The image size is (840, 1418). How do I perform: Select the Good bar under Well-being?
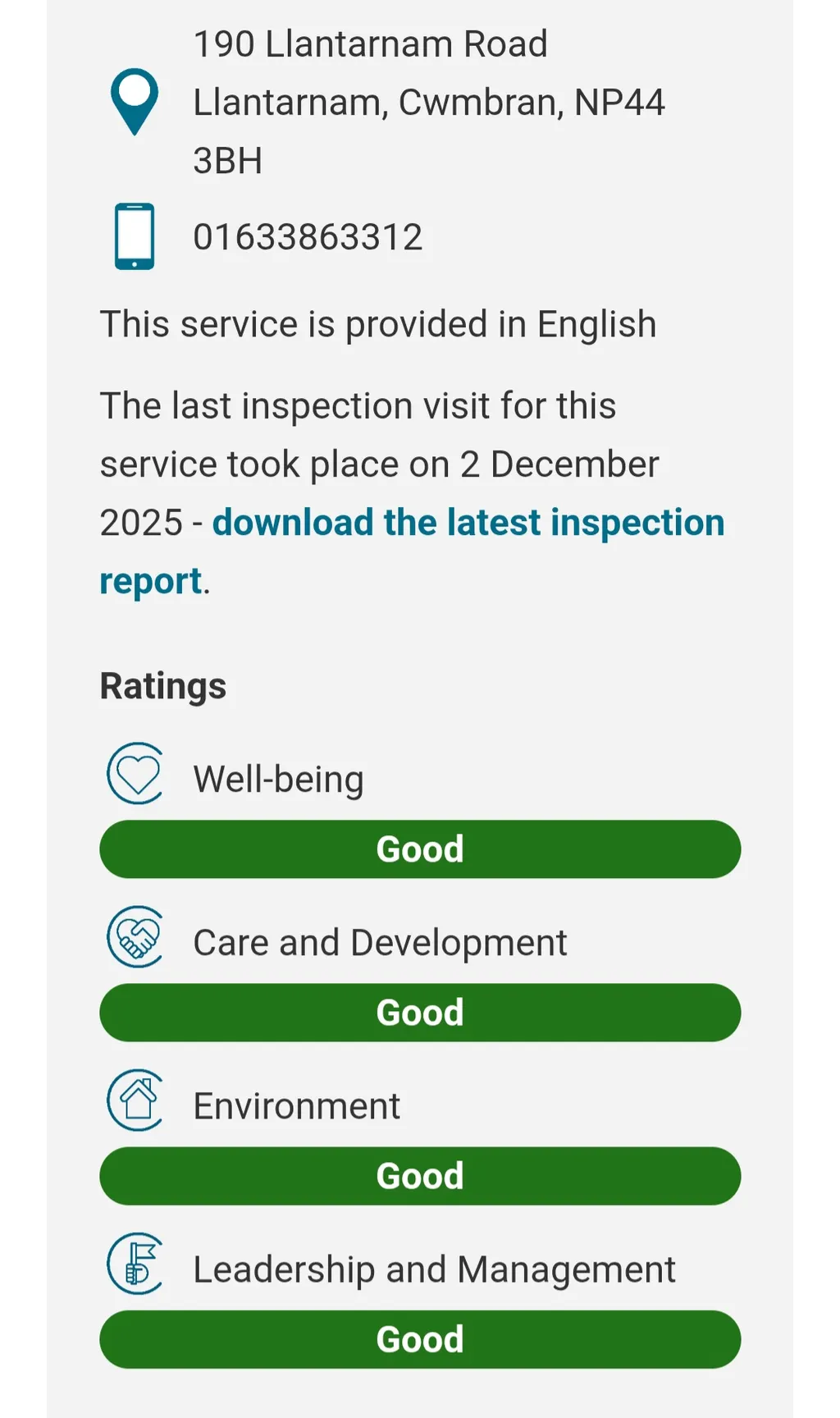point(420,849)
